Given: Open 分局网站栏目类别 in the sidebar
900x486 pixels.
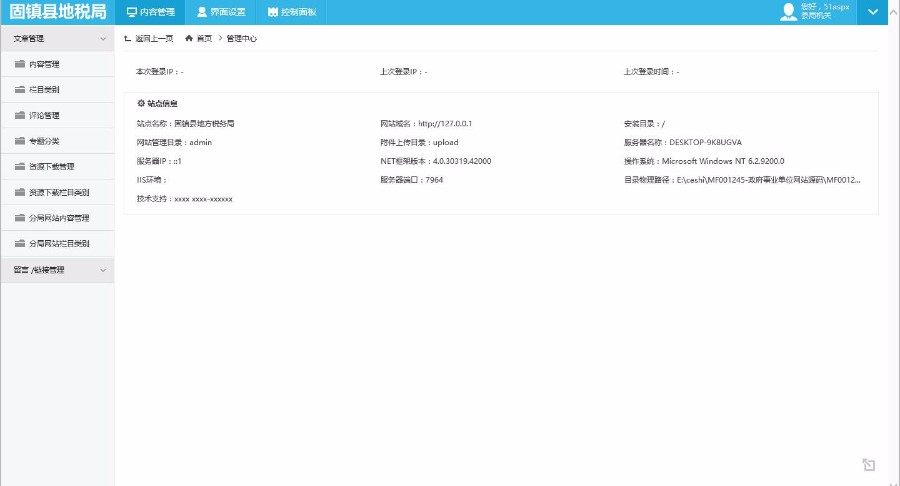Looking at the screenshot, I should [59, 244].
